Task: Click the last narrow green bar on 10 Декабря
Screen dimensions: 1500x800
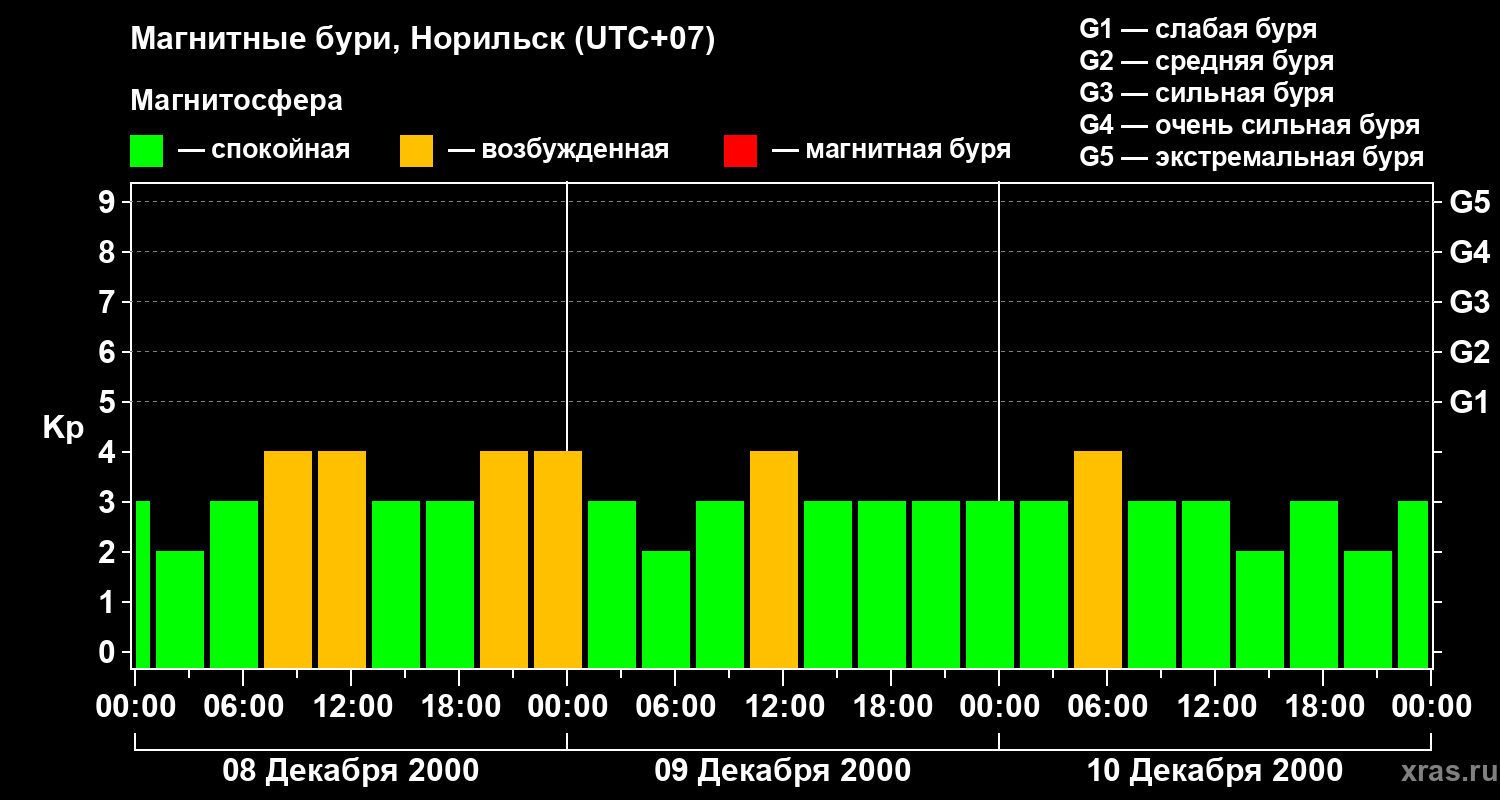Action: coord(1413,584)
